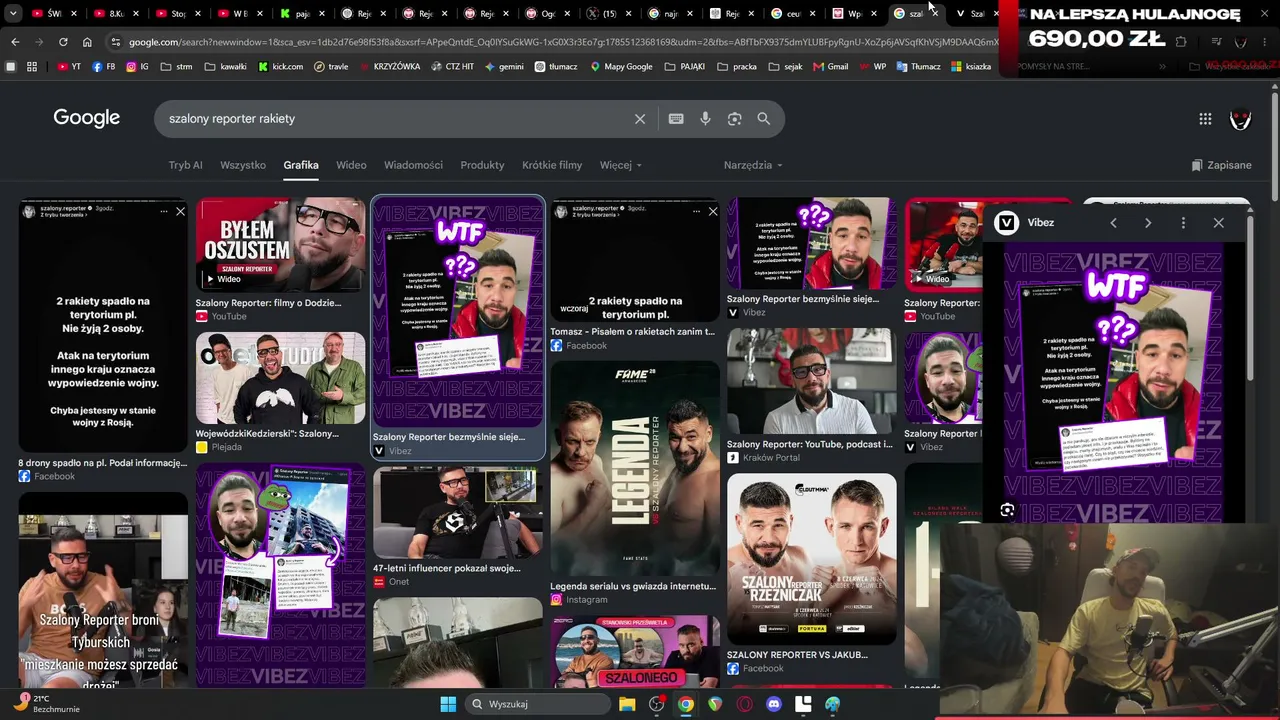Show the next image in Vibez preview
Viewport: 1280px width, 720px height.
(x=1148, y=223)
